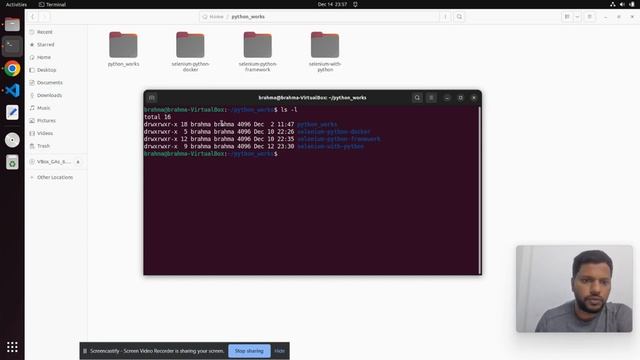Click the terminal prompt line after ls output
This screenshot has height=360, width=640.
pyautogui.click(x=211, y=154)
